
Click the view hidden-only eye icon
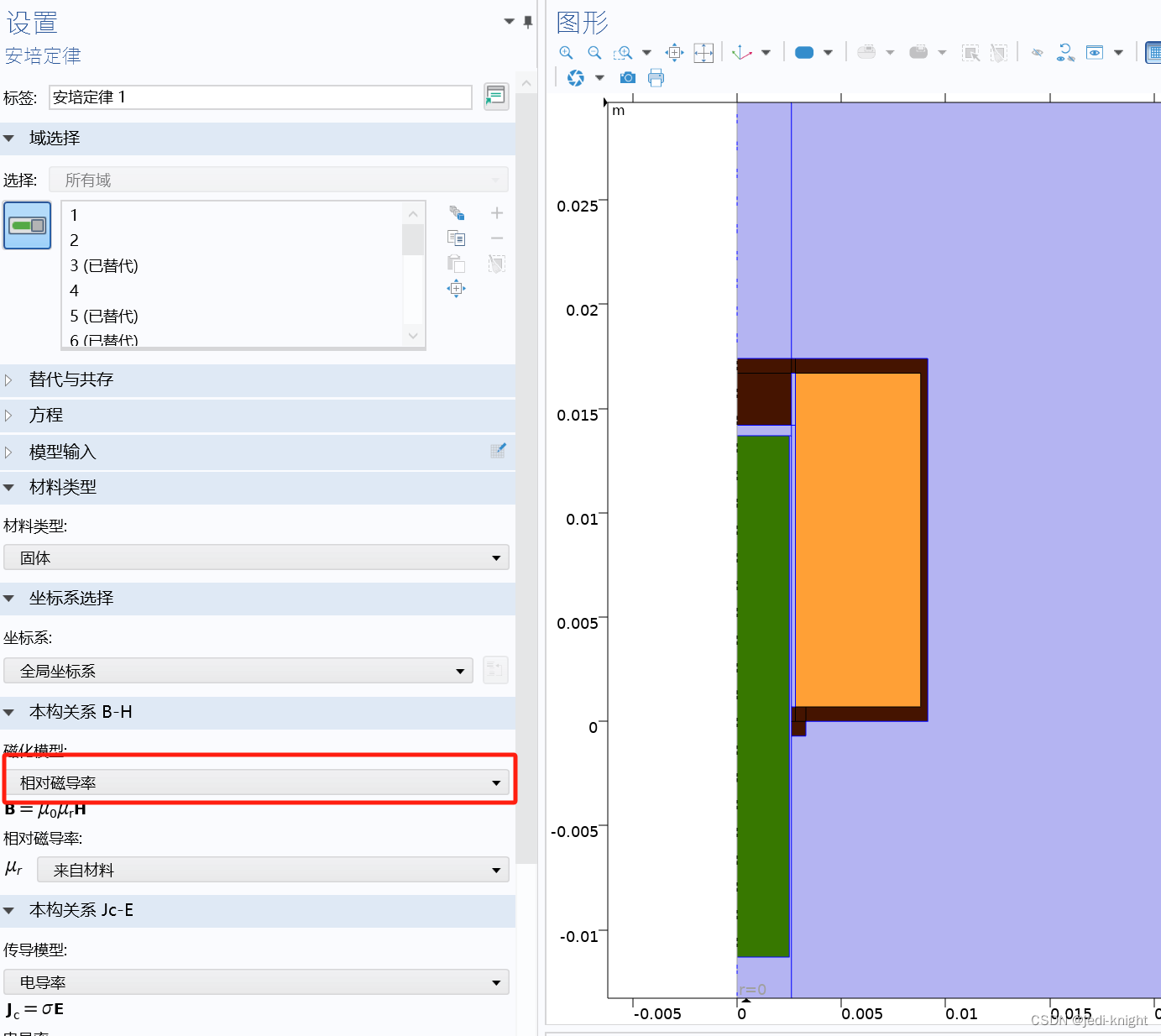tap(1095, 53)
